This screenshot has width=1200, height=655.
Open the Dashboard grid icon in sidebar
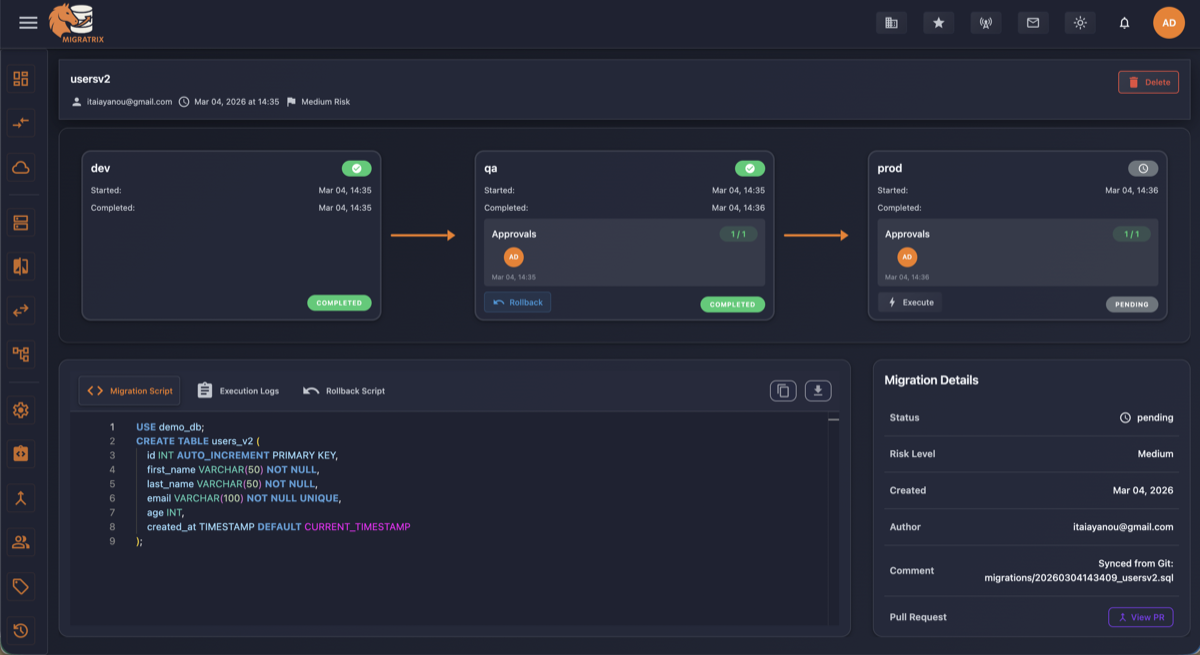(x=19, y=77)
